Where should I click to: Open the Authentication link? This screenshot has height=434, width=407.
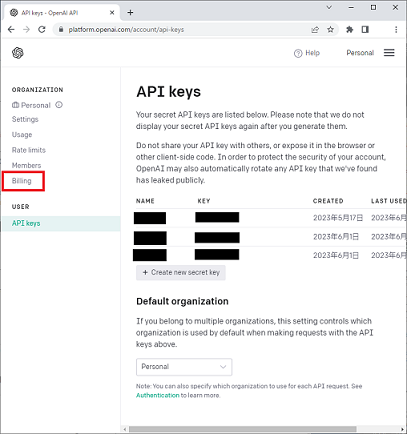point(157,395)
